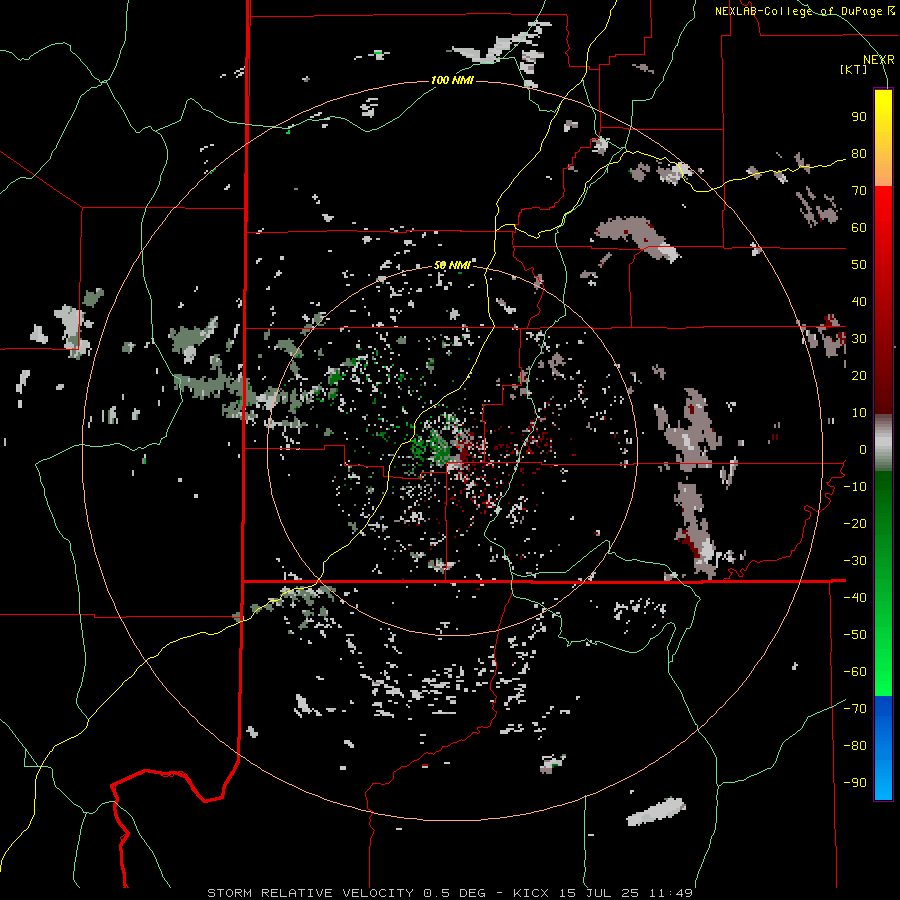Click the "15 JUL 25" date text
The height and width of the screenshot is (900, 900).
click(x=598, y=893)
